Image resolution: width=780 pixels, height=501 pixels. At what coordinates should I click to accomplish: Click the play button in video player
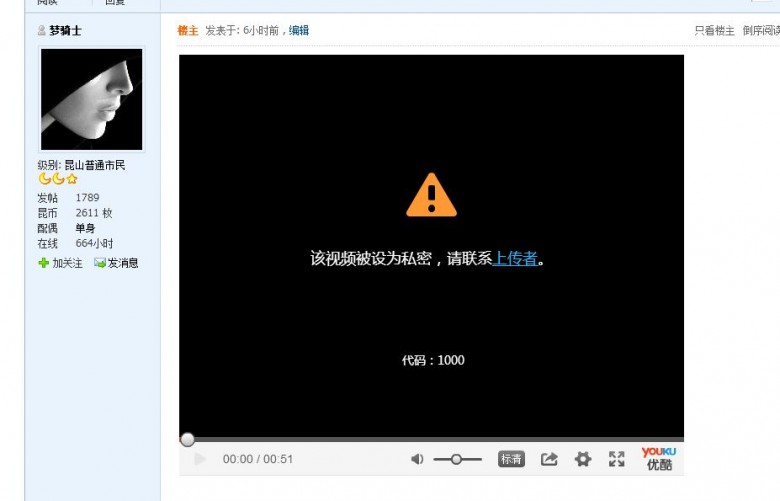pos(200,459)
